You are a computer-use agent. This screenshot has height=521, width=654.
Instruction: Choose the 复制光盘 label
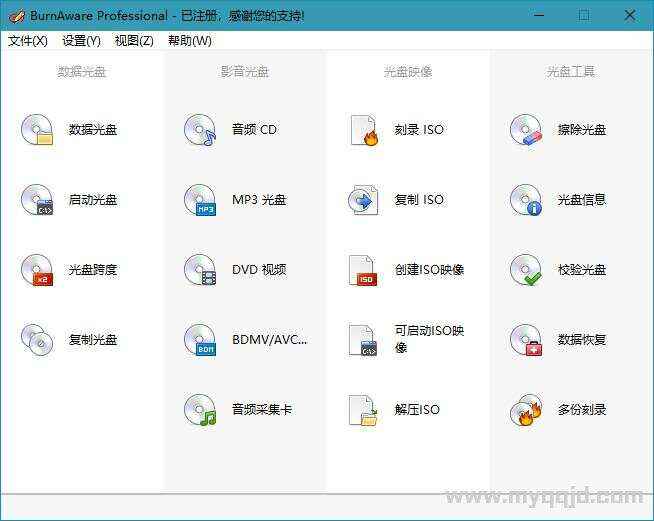[x=93, y=340]
